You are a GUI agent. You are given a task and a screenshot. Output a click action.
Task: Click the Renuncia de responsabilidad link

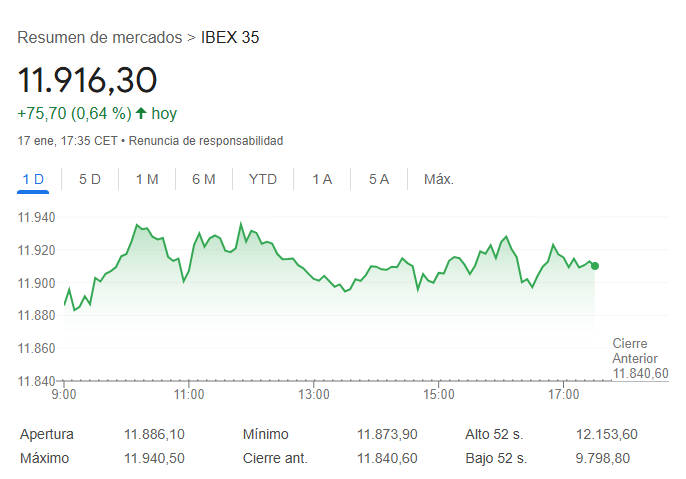[x=206, y=141]
